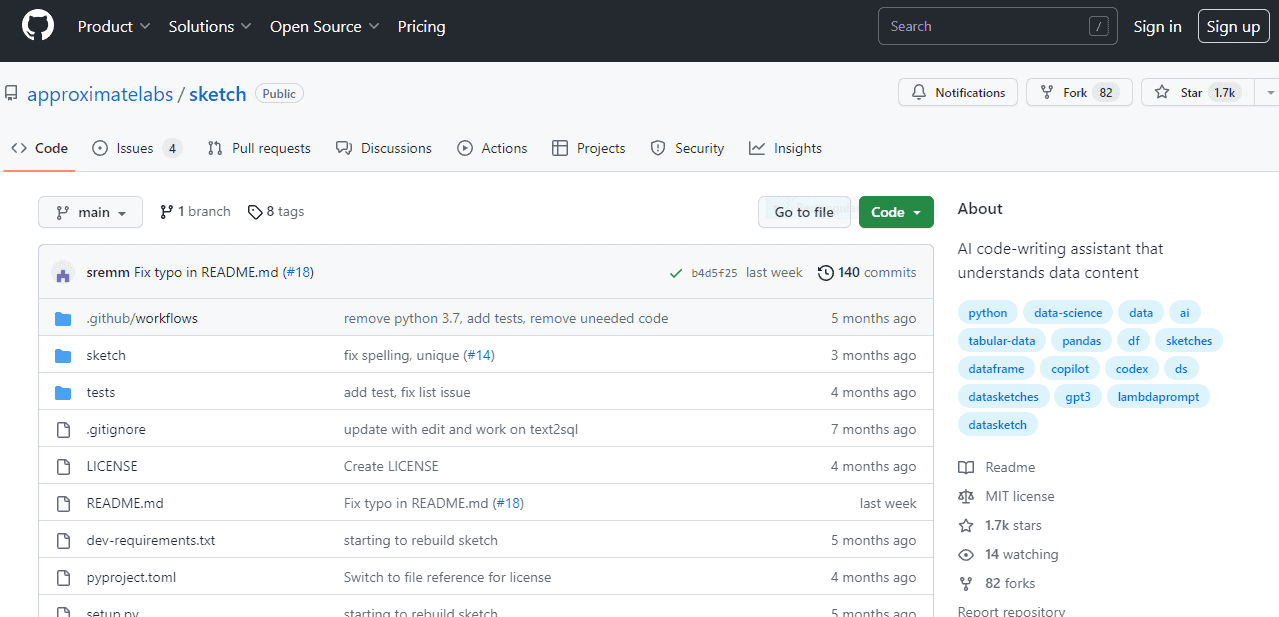Click the sketch folder icon
Screen dimensions: 1279x617
[63, 356]
